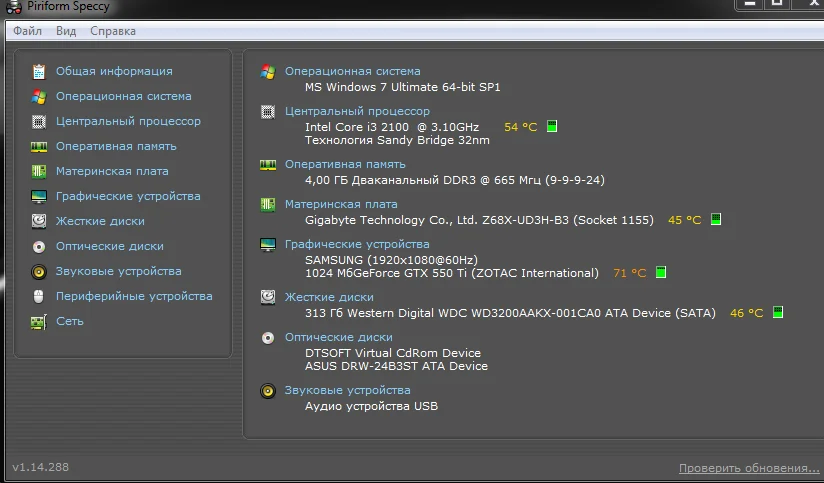Click the green temperature indicator next to 54 °C
This screenshot has width=824, height=483.
click(552, 126)
